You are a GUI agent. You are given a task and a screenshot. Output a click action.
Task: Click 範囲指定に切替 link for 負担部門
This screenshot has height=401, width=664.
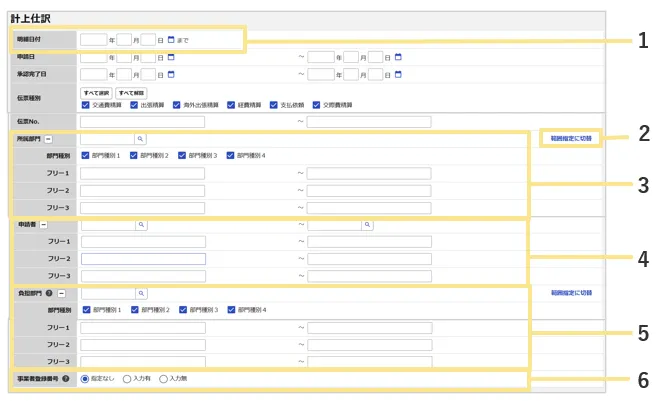(x=570, y=293)
